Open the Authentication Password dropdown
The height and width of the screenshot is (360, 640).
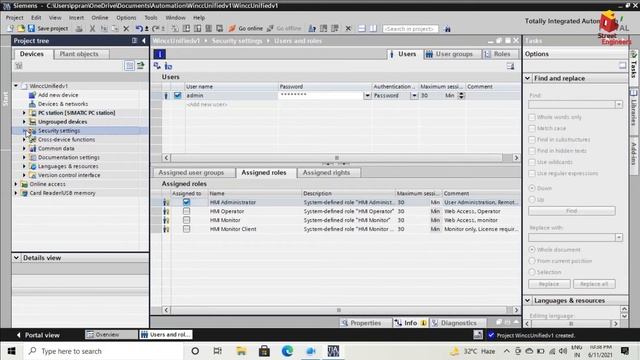pyautogui.click(x=414, y=96)
